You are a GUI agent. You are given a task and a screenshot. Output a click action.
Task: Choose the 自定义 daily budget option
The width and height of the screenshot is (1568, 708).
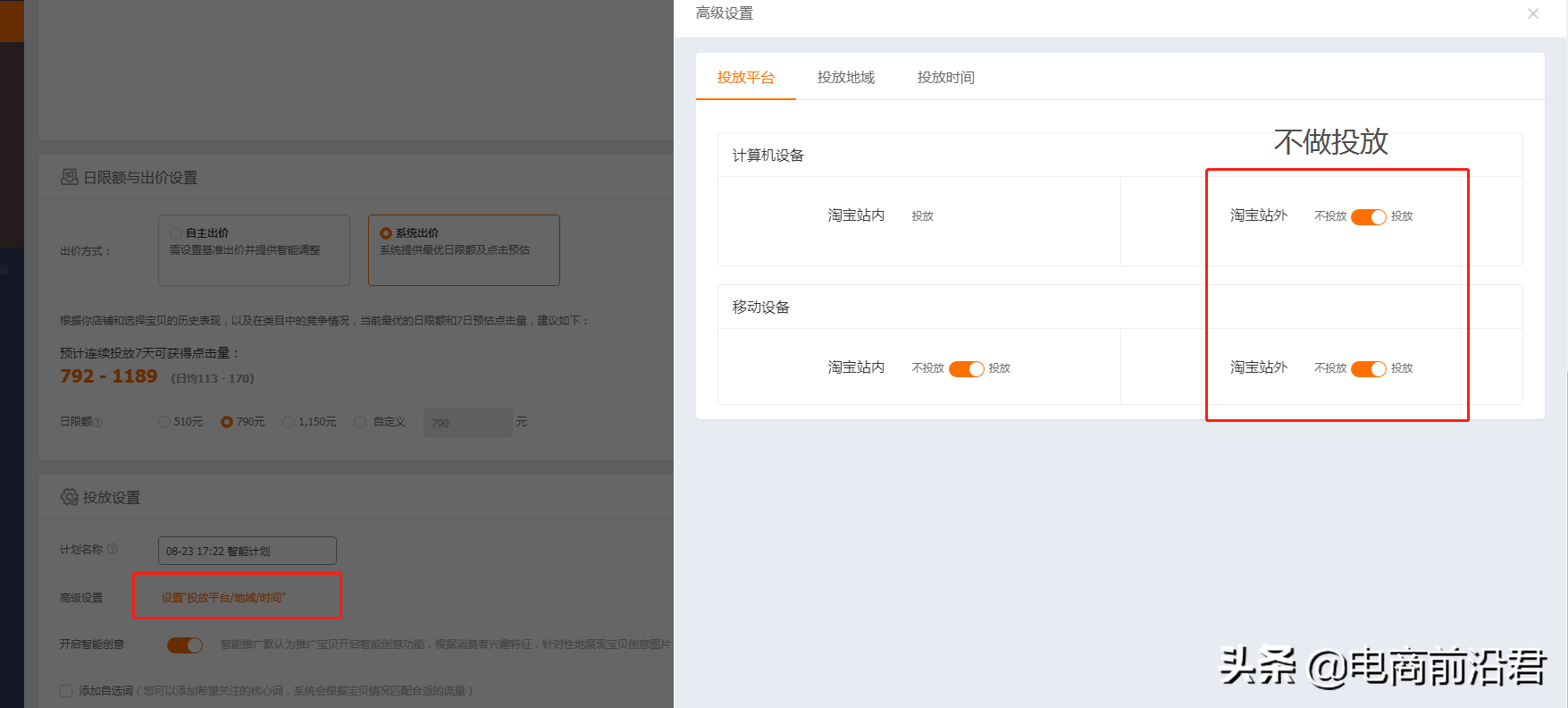click(x=360, y=422)
